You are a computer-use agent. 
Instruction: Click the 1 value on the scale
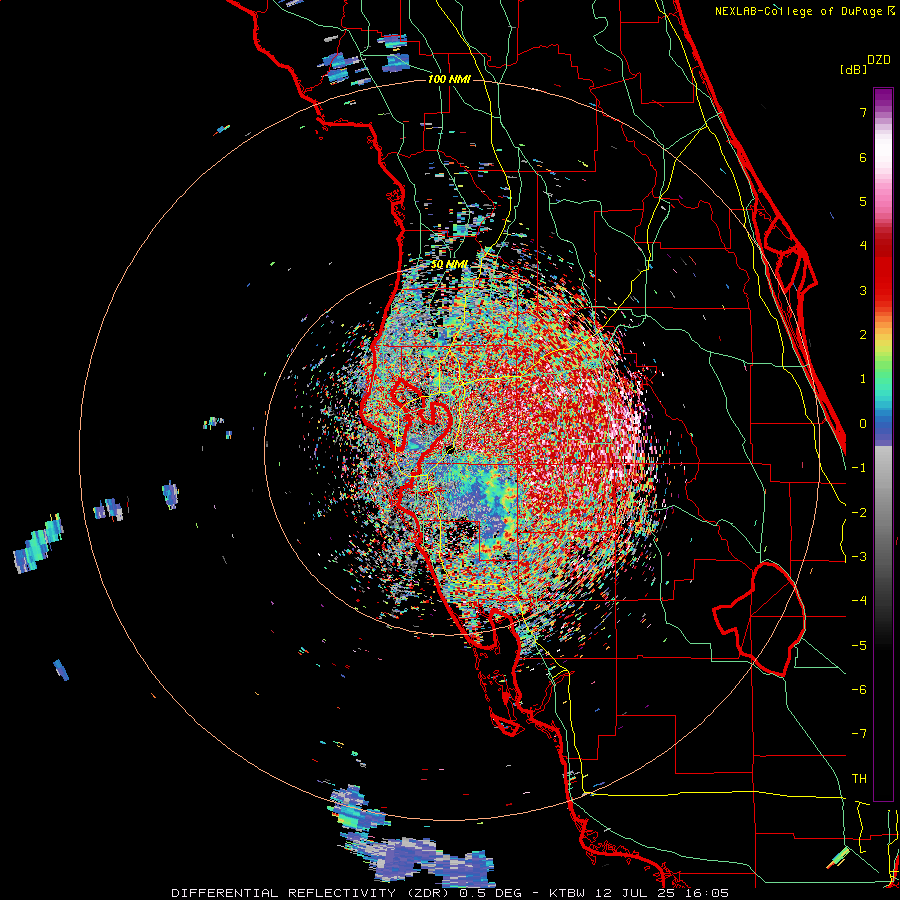point(863,379)
